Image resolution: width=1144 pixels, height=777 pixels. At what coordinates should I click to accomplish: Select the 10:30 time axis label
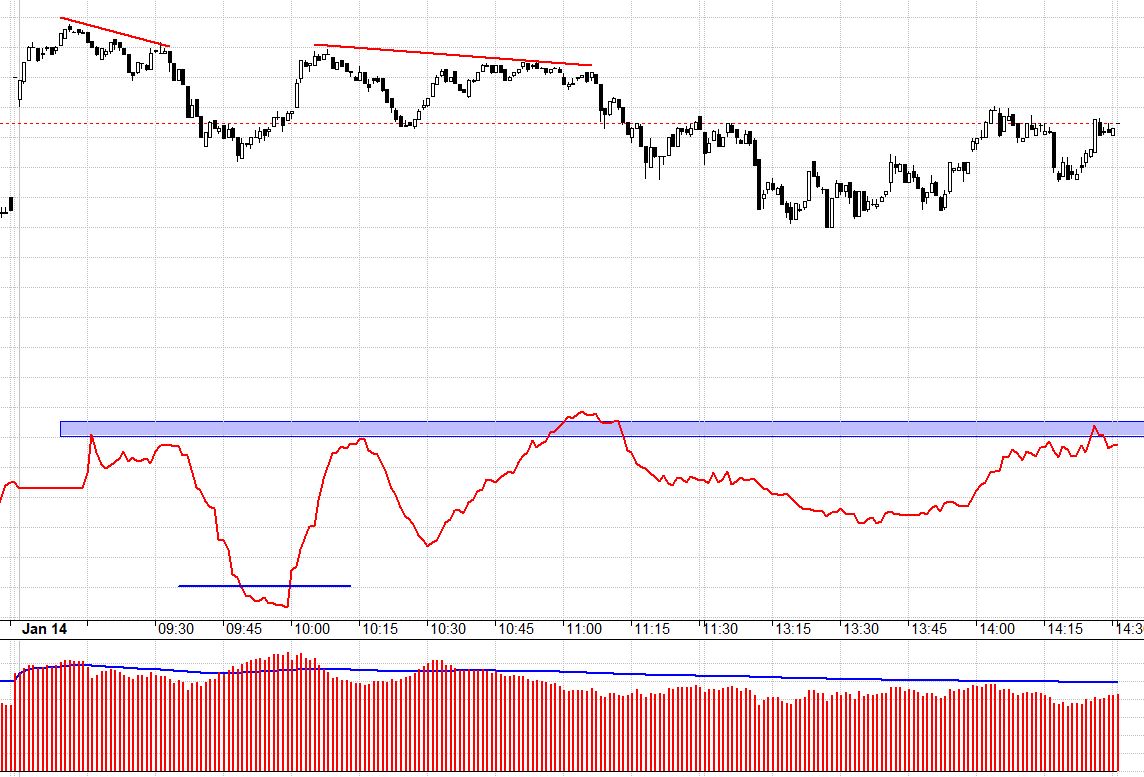pyautogui.click(x=447, y=629)
